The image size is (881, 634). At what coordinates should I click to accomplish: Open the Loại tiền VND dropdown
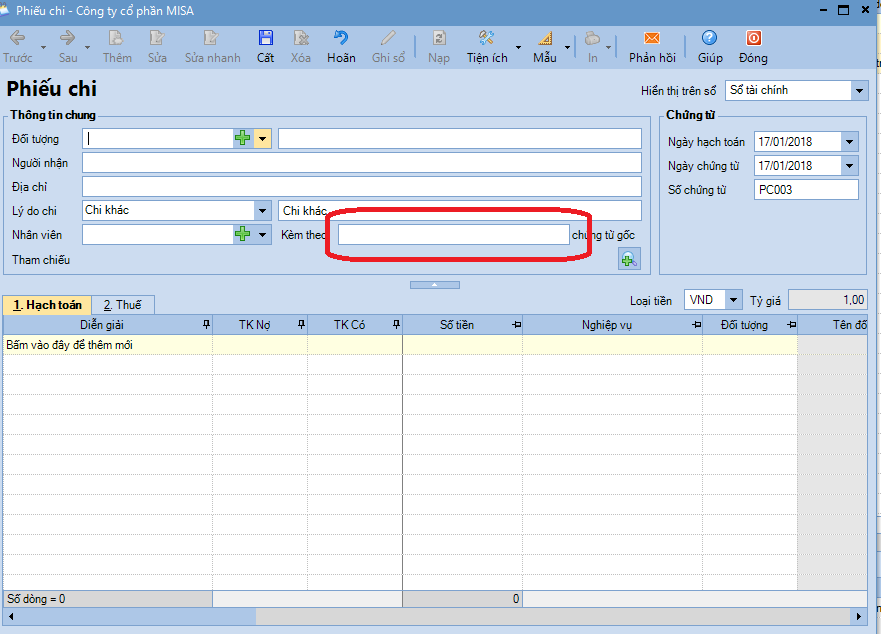[733, 300]
